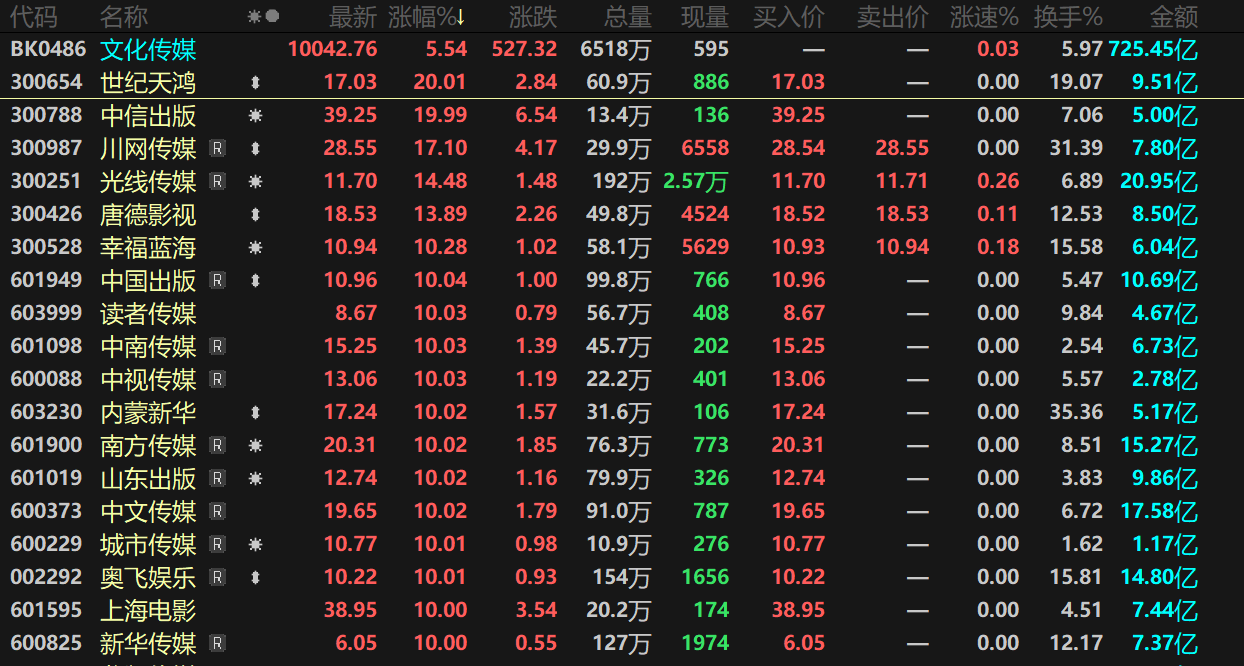The image size is (1244, 666).
Task: Click the R badge beside 川网传媒
Action: click(217, 149)
